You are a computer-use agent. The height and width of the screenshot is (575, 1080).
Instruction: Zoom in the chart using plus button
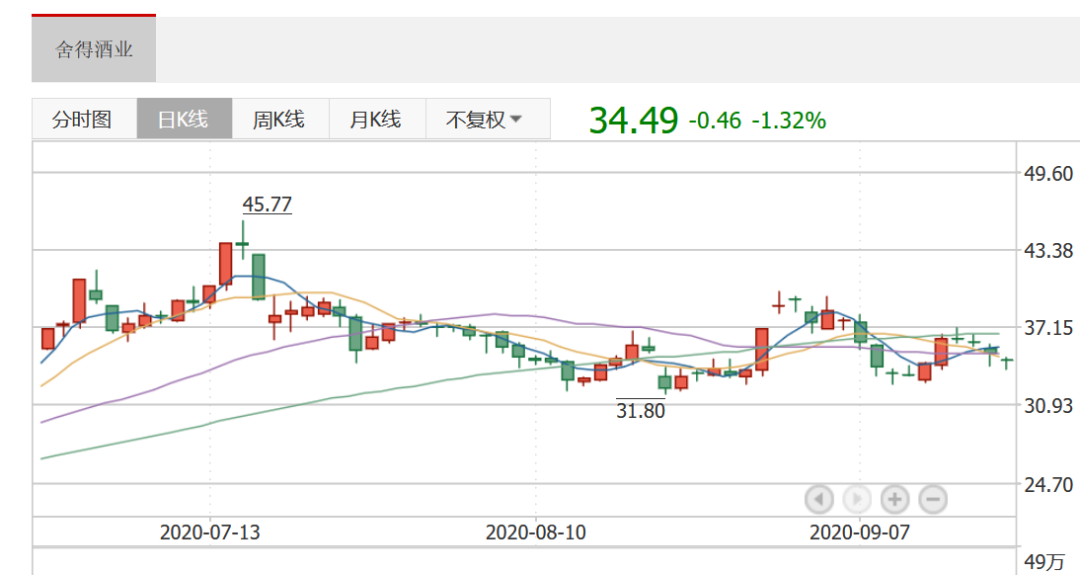[895, 499]
